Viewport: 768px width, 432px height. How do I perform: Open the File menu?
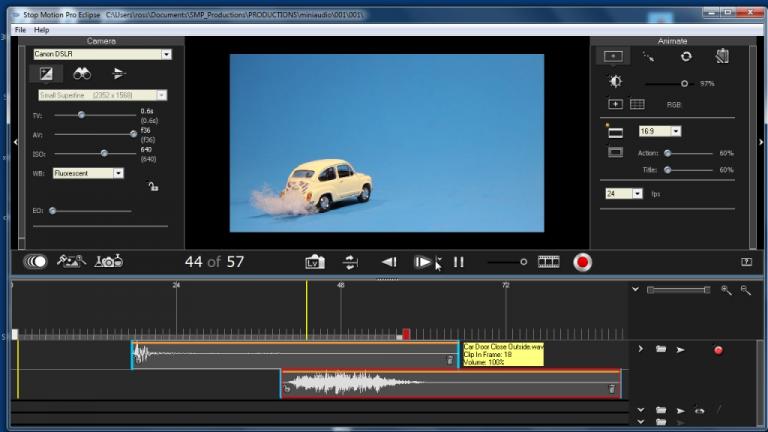tap(20, 30)
